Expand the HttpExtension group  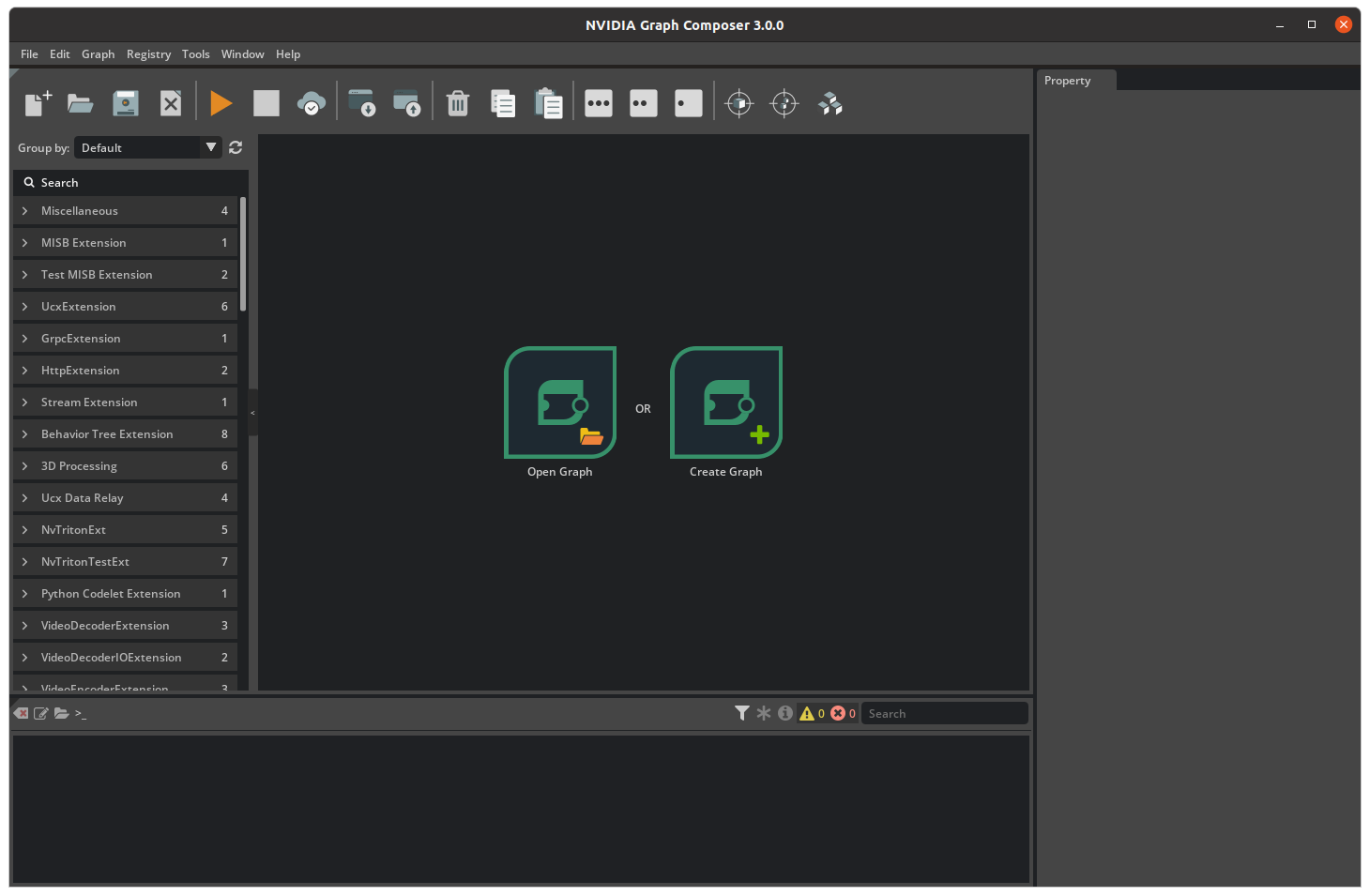click(x=25, y=371)
